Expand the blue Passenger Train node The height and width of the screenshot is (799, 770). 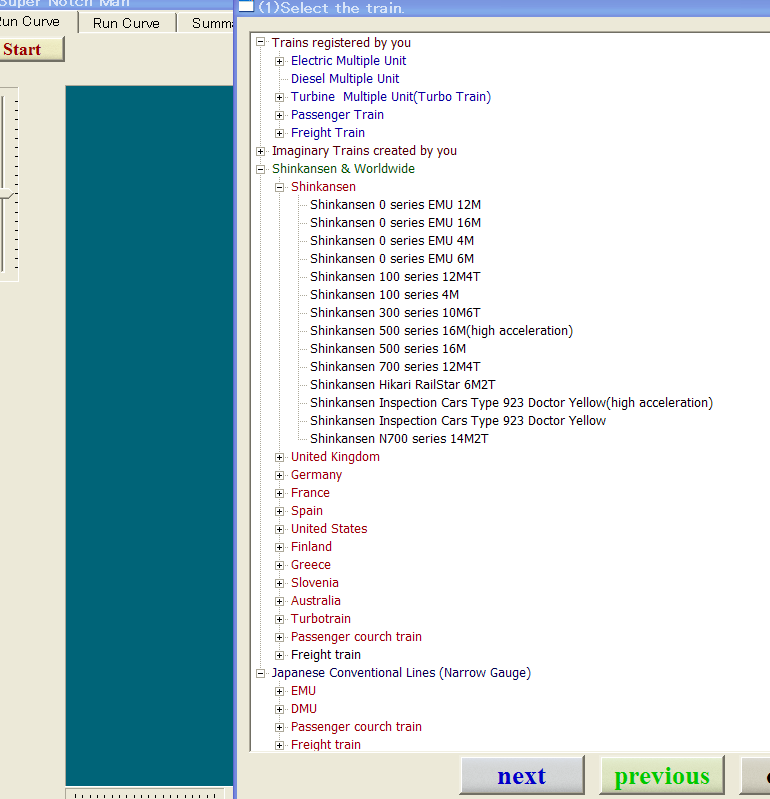(x=279, y=115)
